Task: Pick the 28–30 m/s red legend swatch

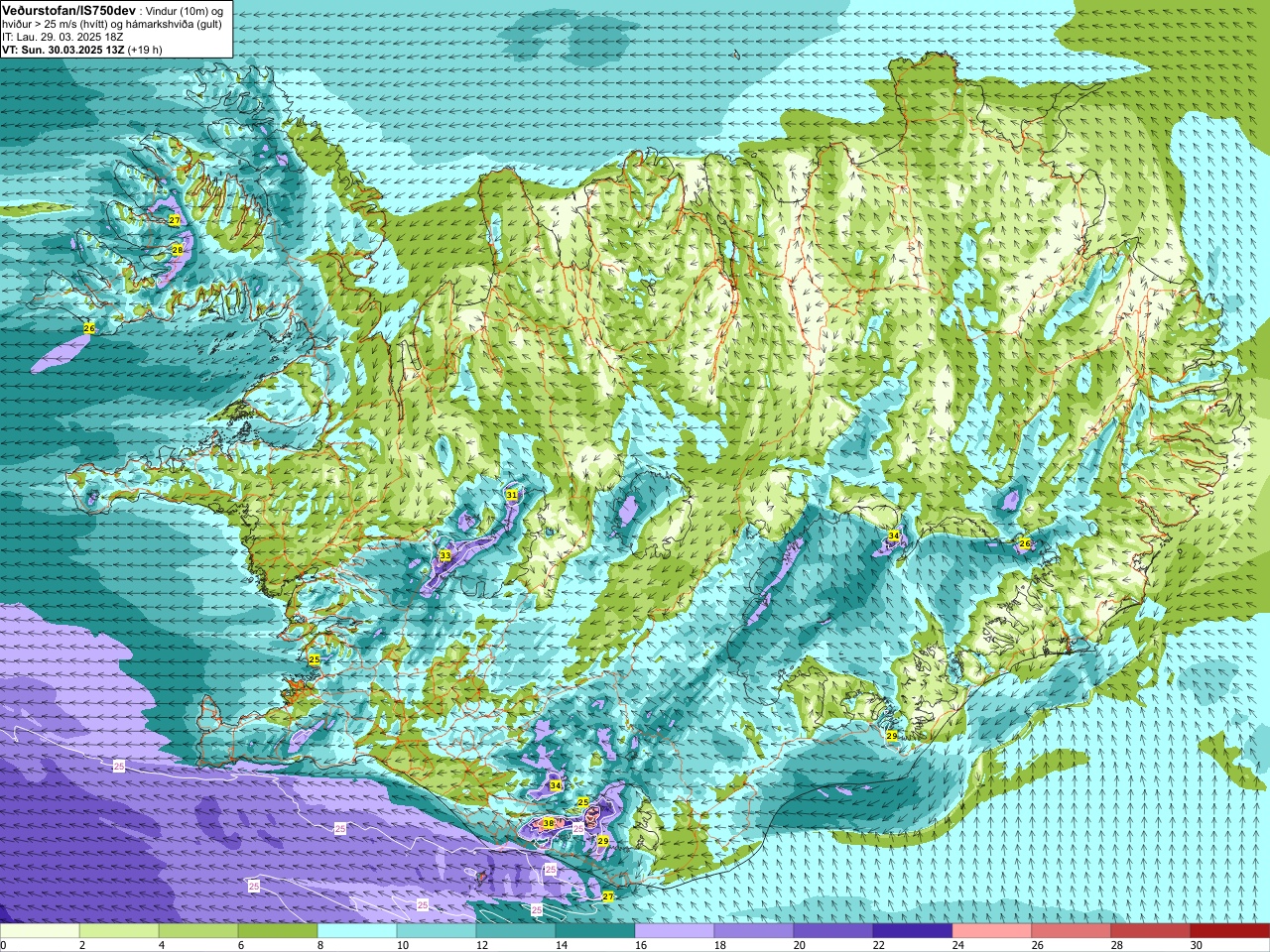Action: point(1151,931)
